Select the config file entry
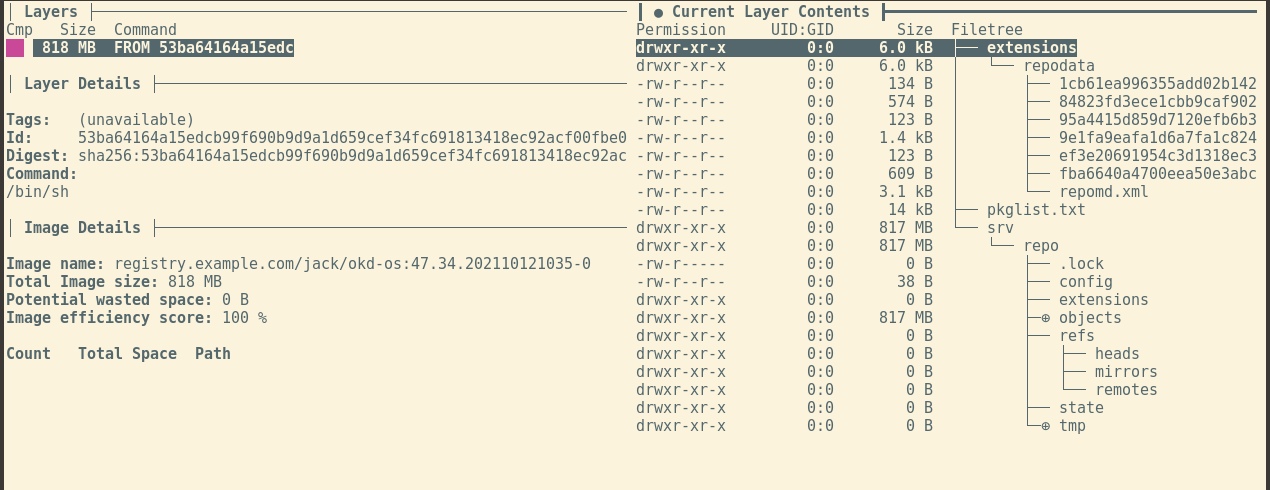This screenshot has height=490, width=1270. point(1085,282)
